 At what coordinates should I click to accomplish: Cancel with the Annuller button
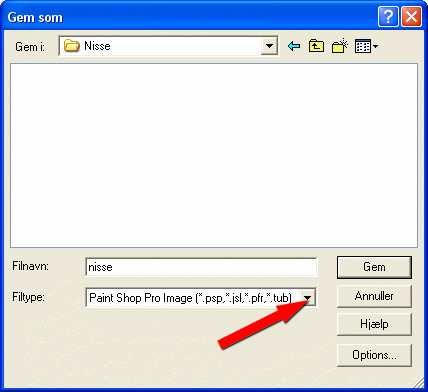[374, 296]
